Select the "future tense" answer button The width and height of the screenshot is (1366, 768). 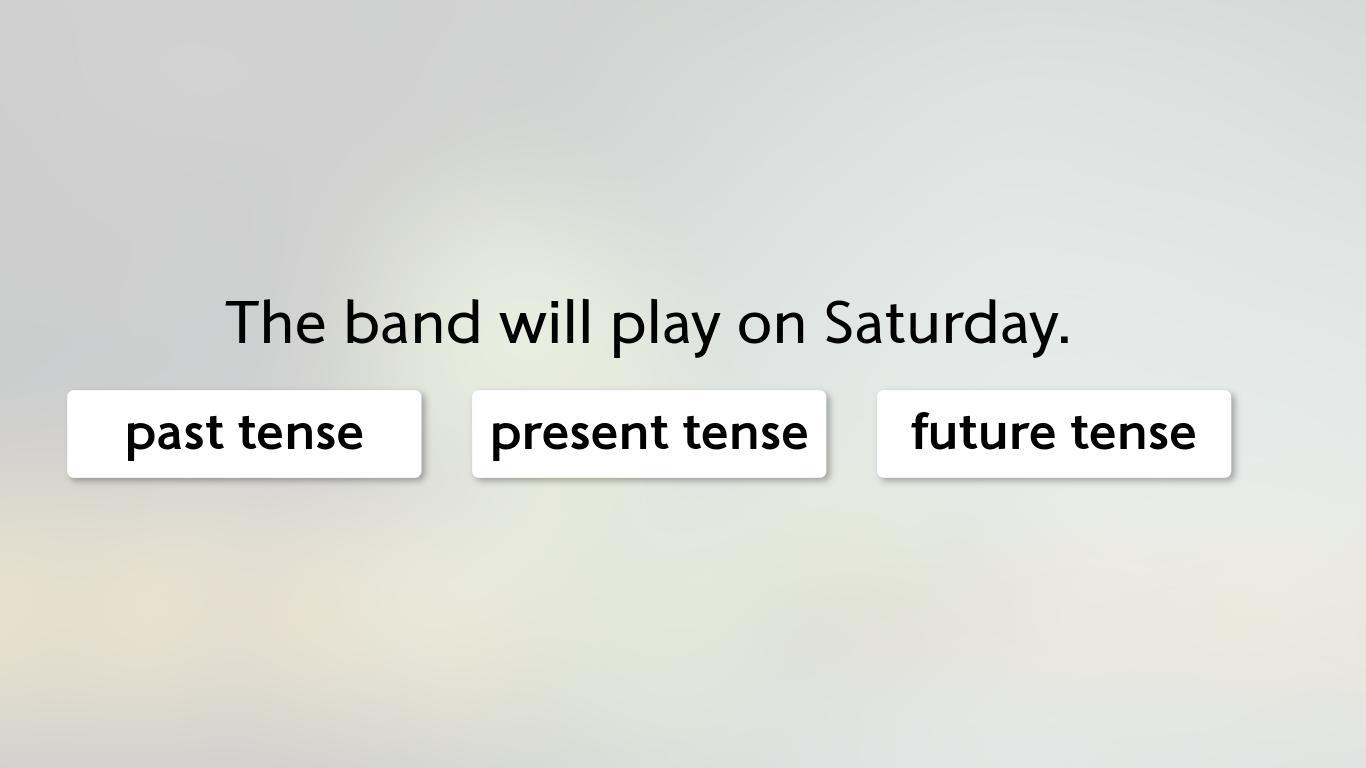point(1054,434)
